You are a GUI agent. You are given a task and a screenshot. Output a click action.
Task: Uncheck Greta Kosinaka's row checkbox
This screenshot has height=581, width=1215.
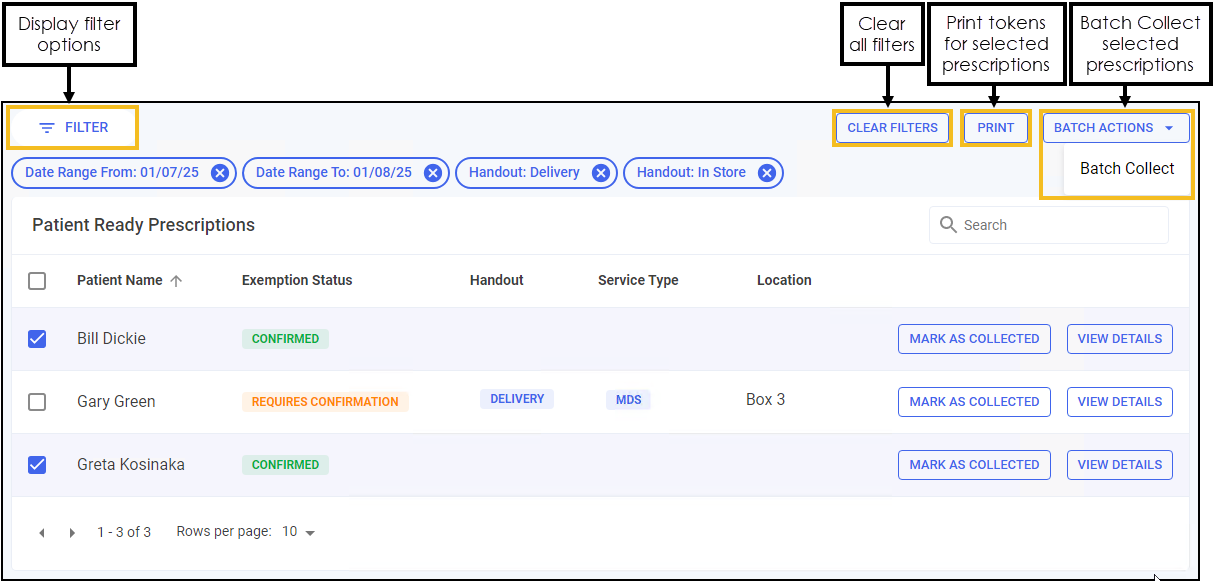[37, 465]
